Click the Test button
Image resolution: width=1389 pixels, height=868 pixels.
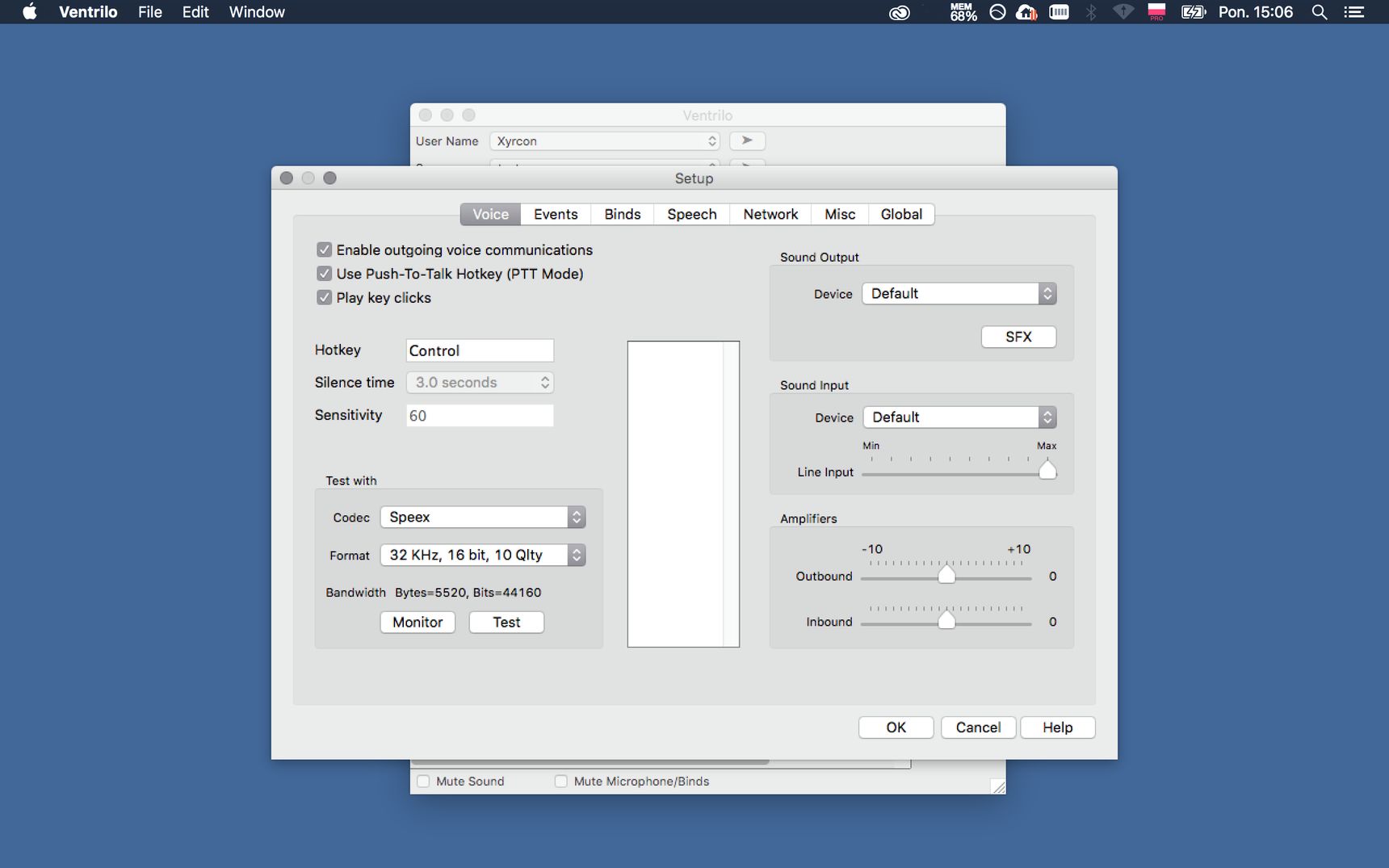(x=506, y=622)
